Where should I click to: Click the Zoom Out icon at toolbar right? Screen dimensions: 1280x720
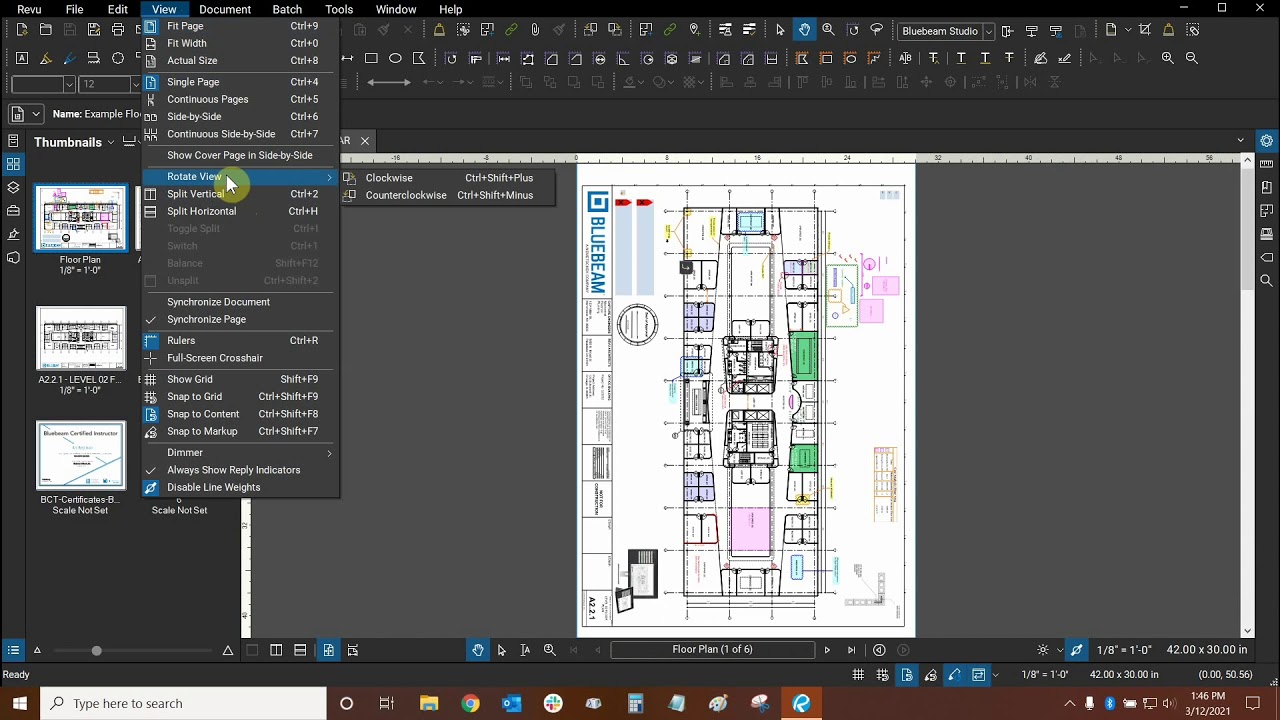[1192, 58]
